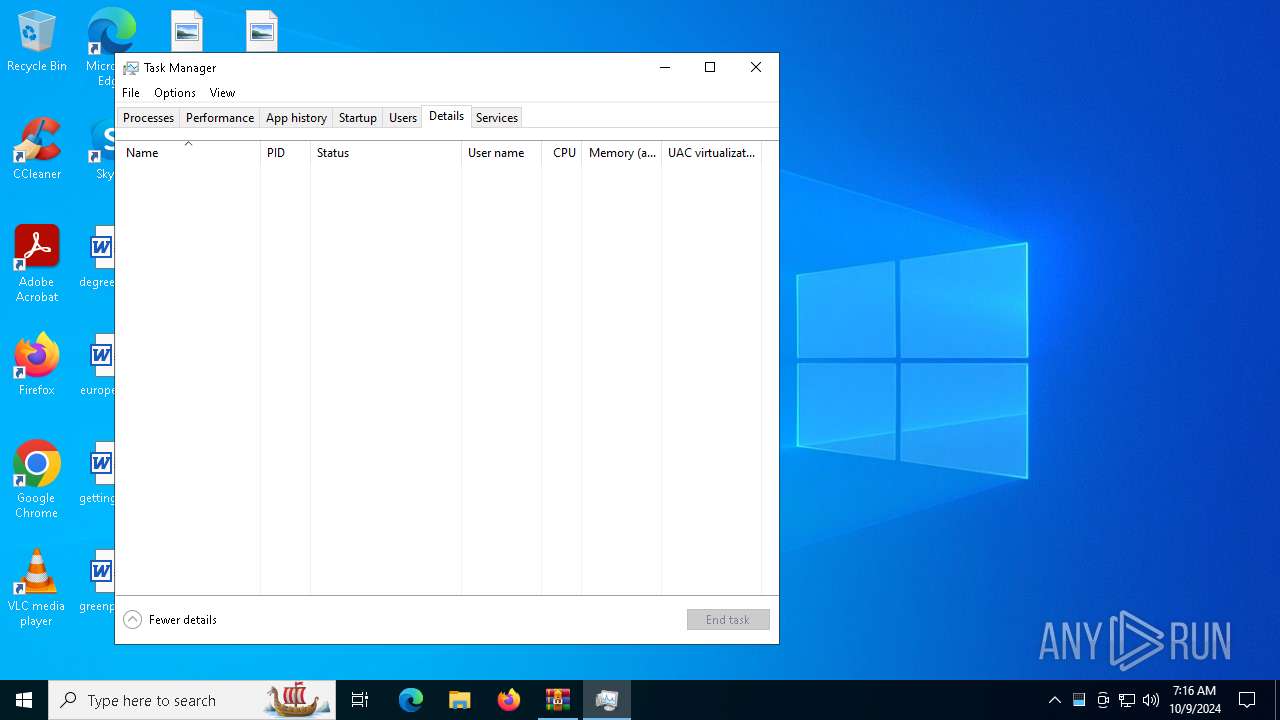
Task: Switch to the App history tab
Action: [x=296, y=118]
